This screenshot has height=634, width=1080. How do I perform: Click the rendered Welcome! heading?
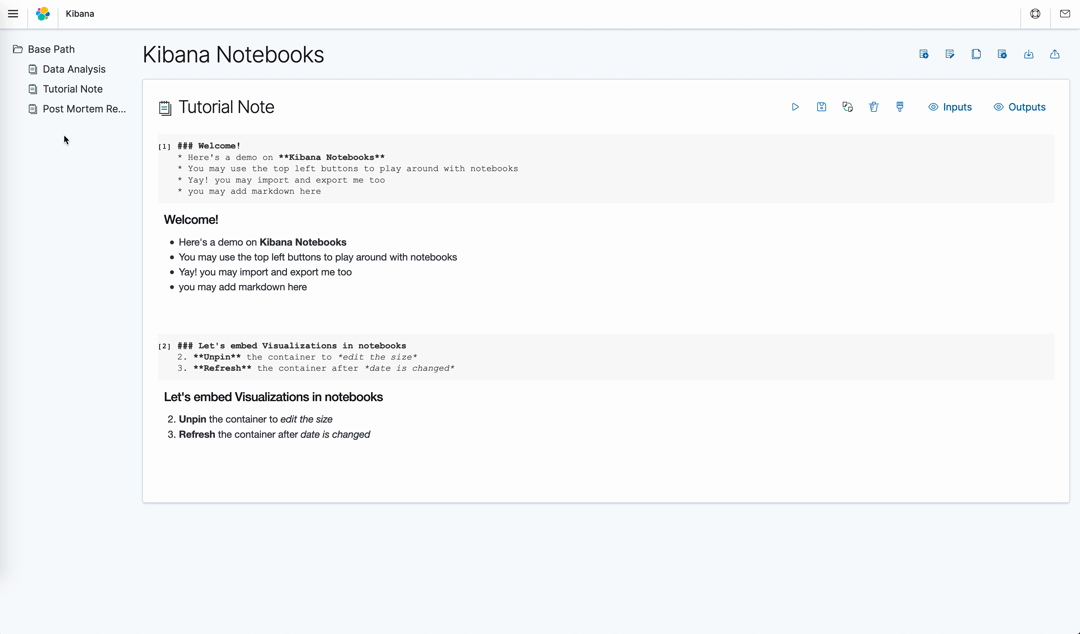pos(191,220)
